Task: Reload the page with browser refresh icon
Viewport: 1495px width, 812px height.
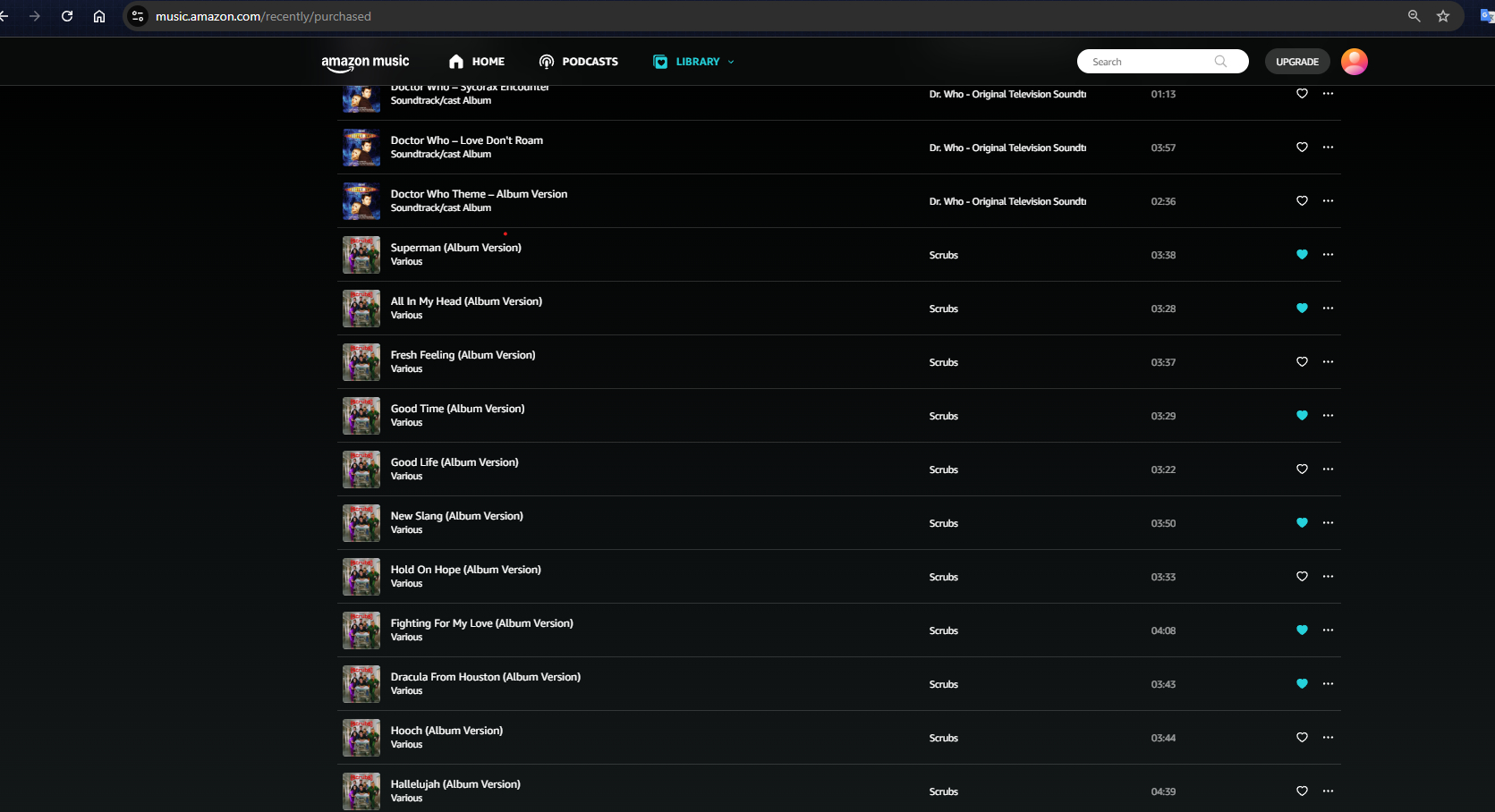Action: (x=67, y=16)
